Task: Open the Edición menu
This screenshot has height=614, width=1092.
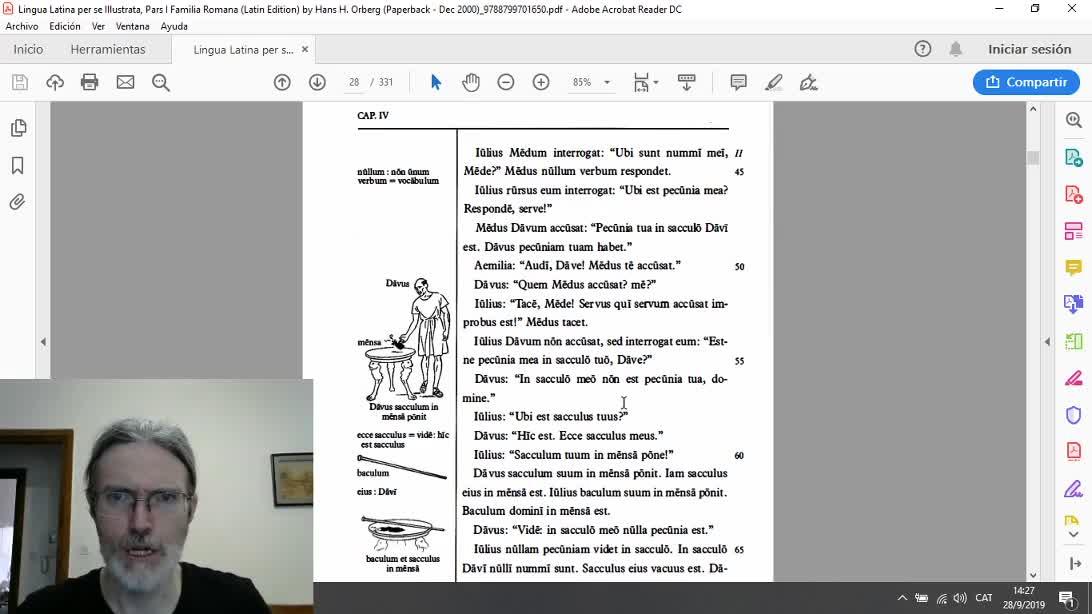Action: pos(65,26)
